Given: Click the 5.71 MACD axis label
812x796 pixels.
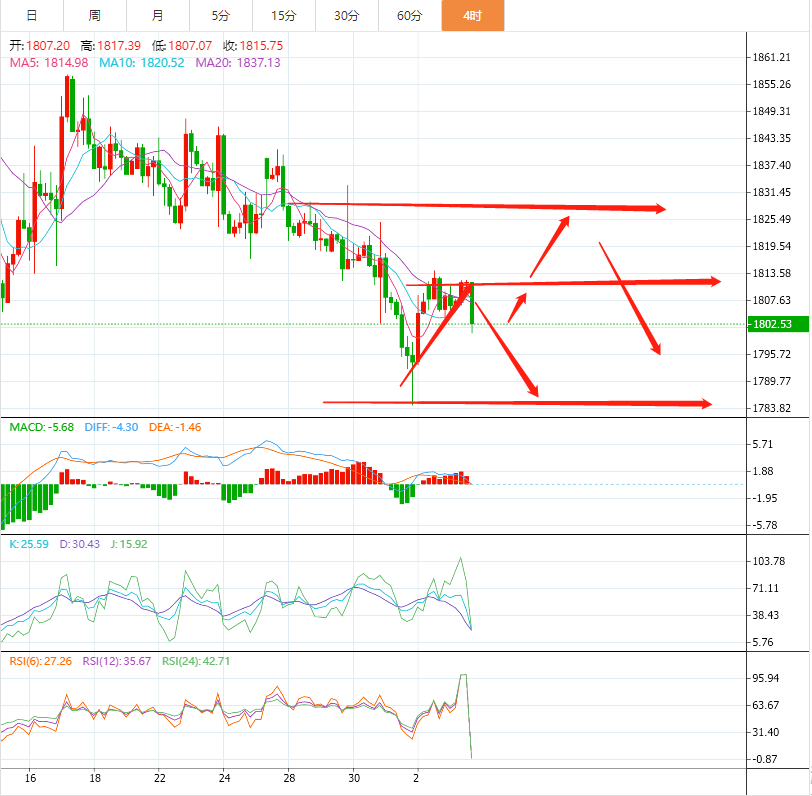Looking at the screenshot, I should pyautogui.click(x=762, y=444).
